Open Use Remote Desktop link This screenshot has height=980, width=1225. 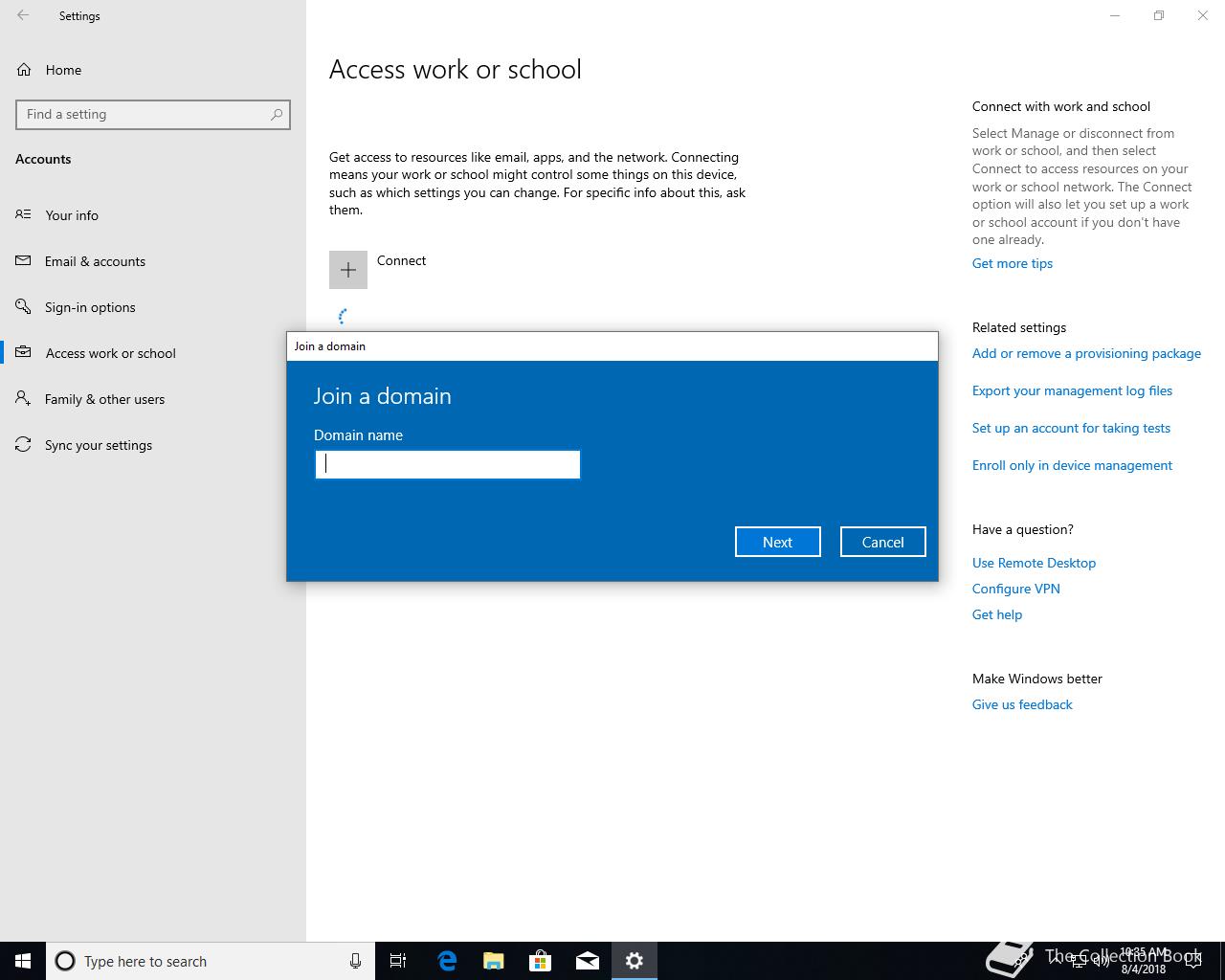pos(1034,563)
